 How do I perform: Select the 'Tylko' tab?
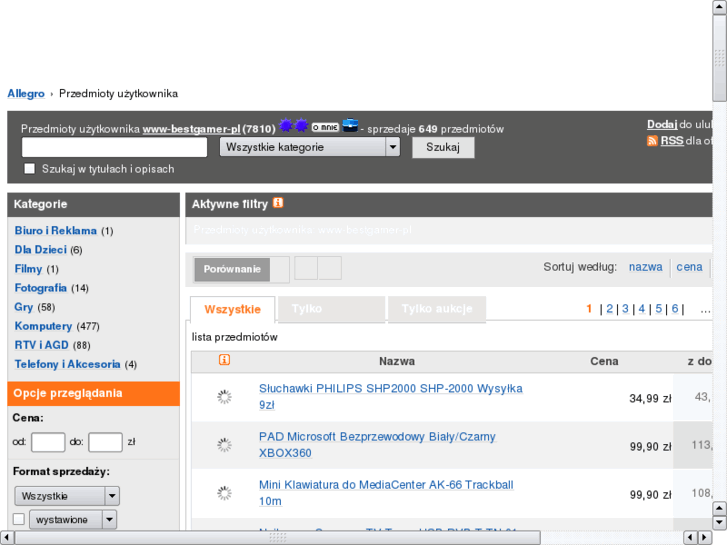pos(331,309)
